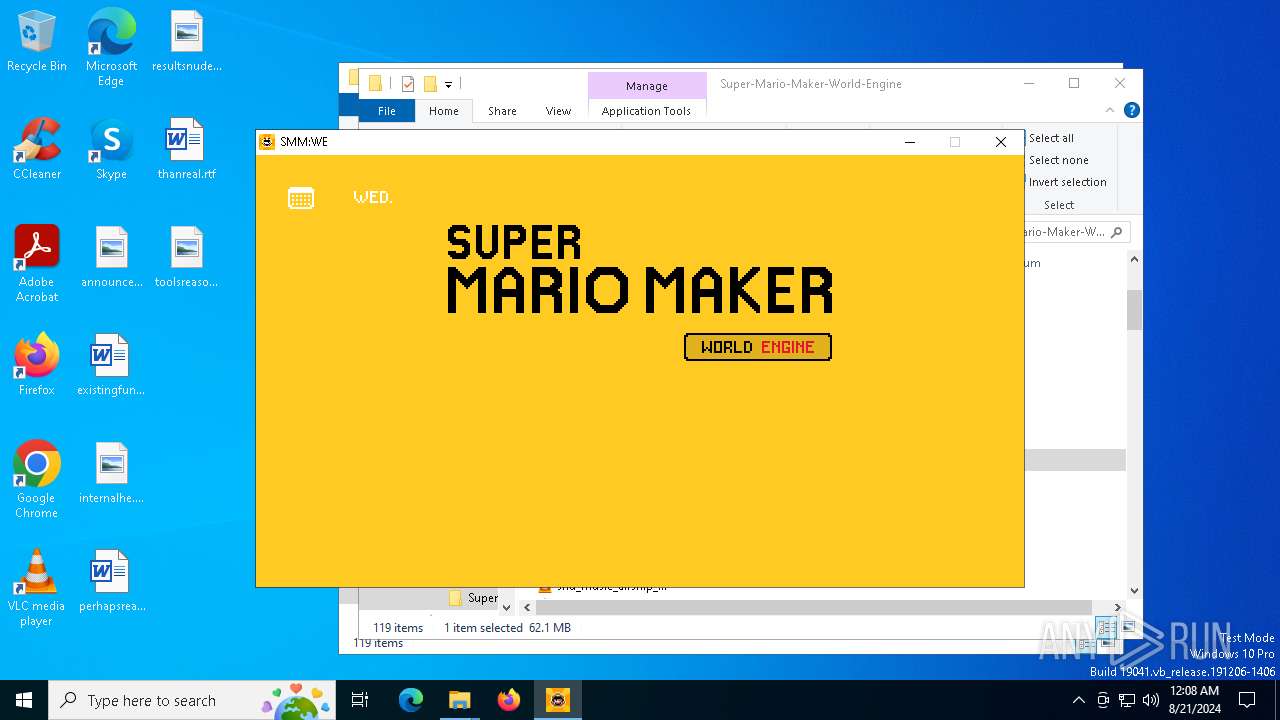This screenshot has height=720, width=1280.
Task: Click the search magnifier icon in Explorer
Action: point(1117,232)
